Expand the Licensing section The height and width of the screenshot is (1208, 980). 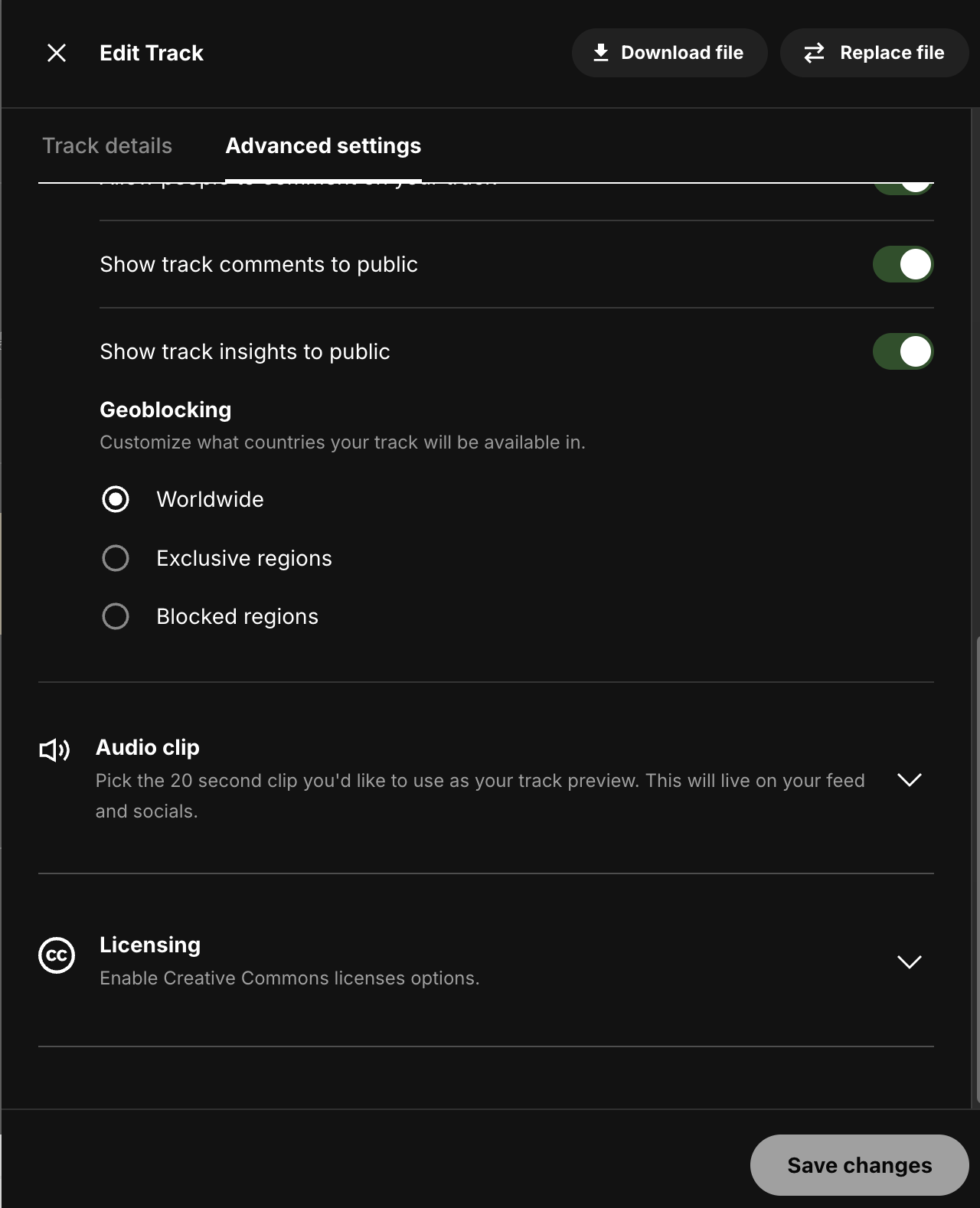click(910, 962)
